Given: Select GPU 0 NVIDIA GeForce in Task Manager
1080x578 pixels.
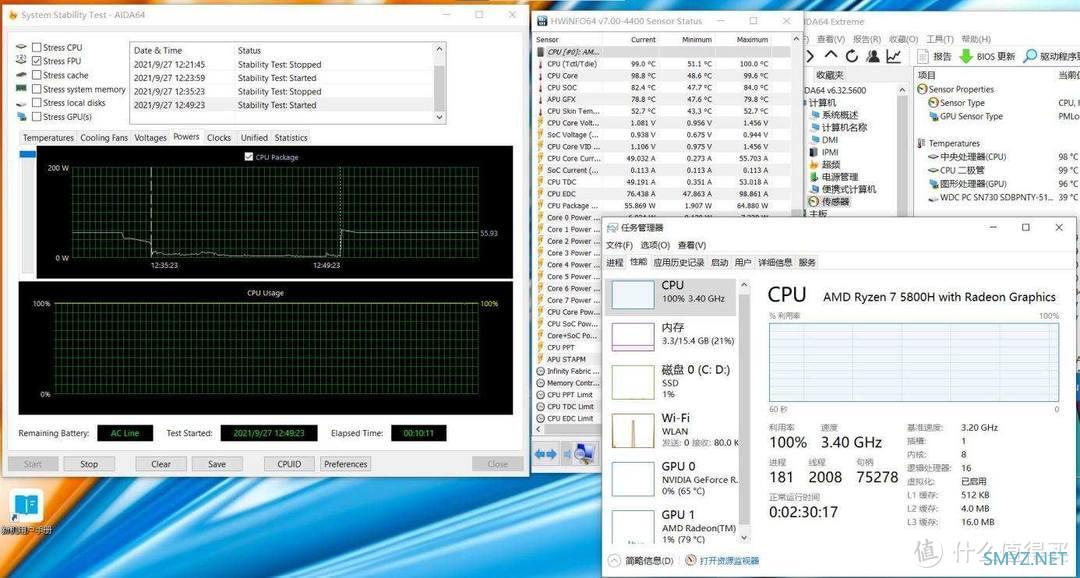Looking at the screenshot, I should click(x=673, y=478).
